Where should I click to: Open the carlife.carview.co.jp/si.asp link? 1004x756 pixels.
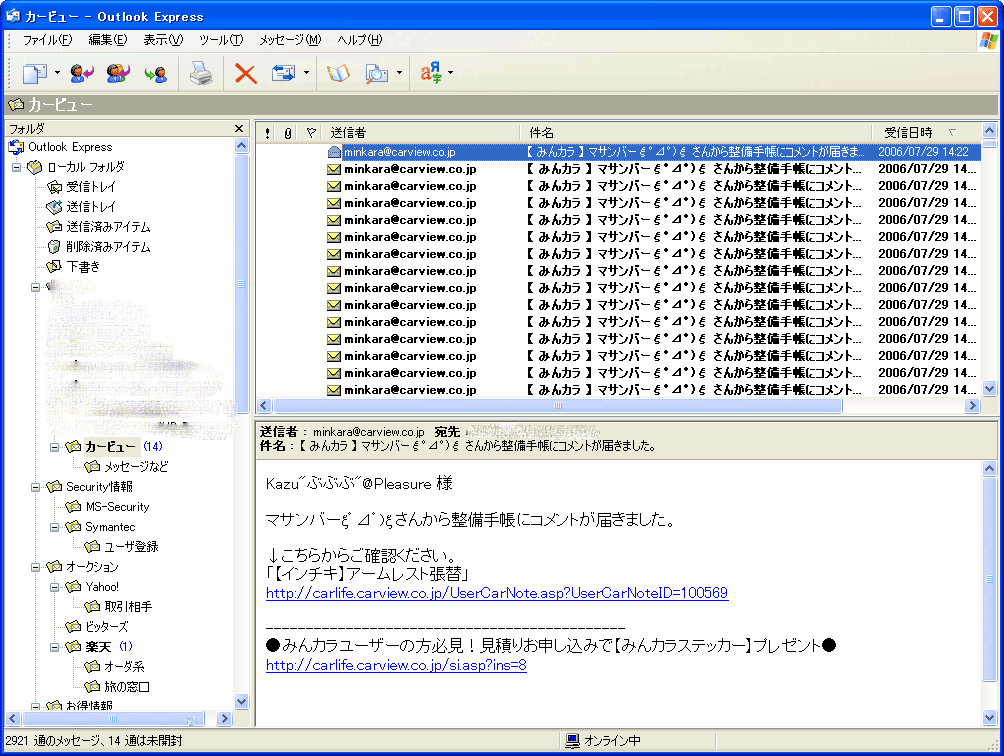click(x=396, y=665)
